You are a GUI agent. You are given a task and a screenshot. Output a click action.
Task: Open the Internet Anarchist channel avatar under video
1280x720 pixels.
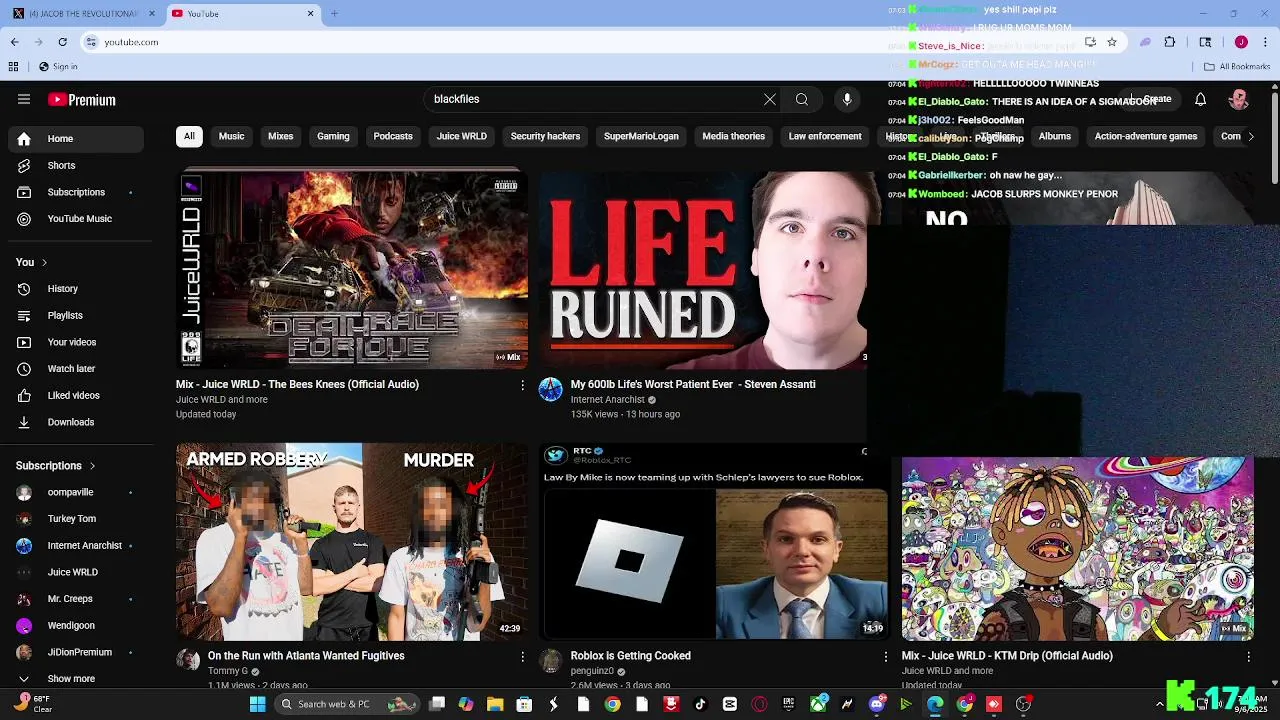[551, 390]
